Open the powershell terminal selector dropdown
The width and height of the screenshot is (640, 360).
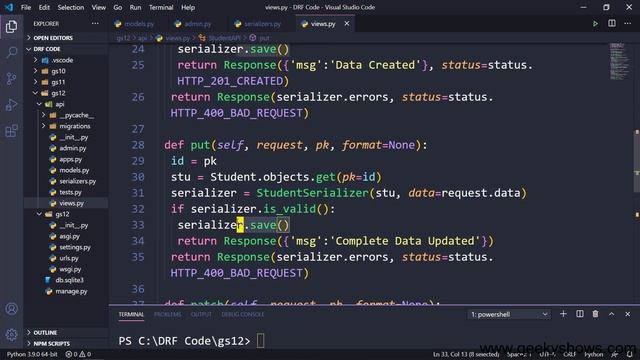509,314
